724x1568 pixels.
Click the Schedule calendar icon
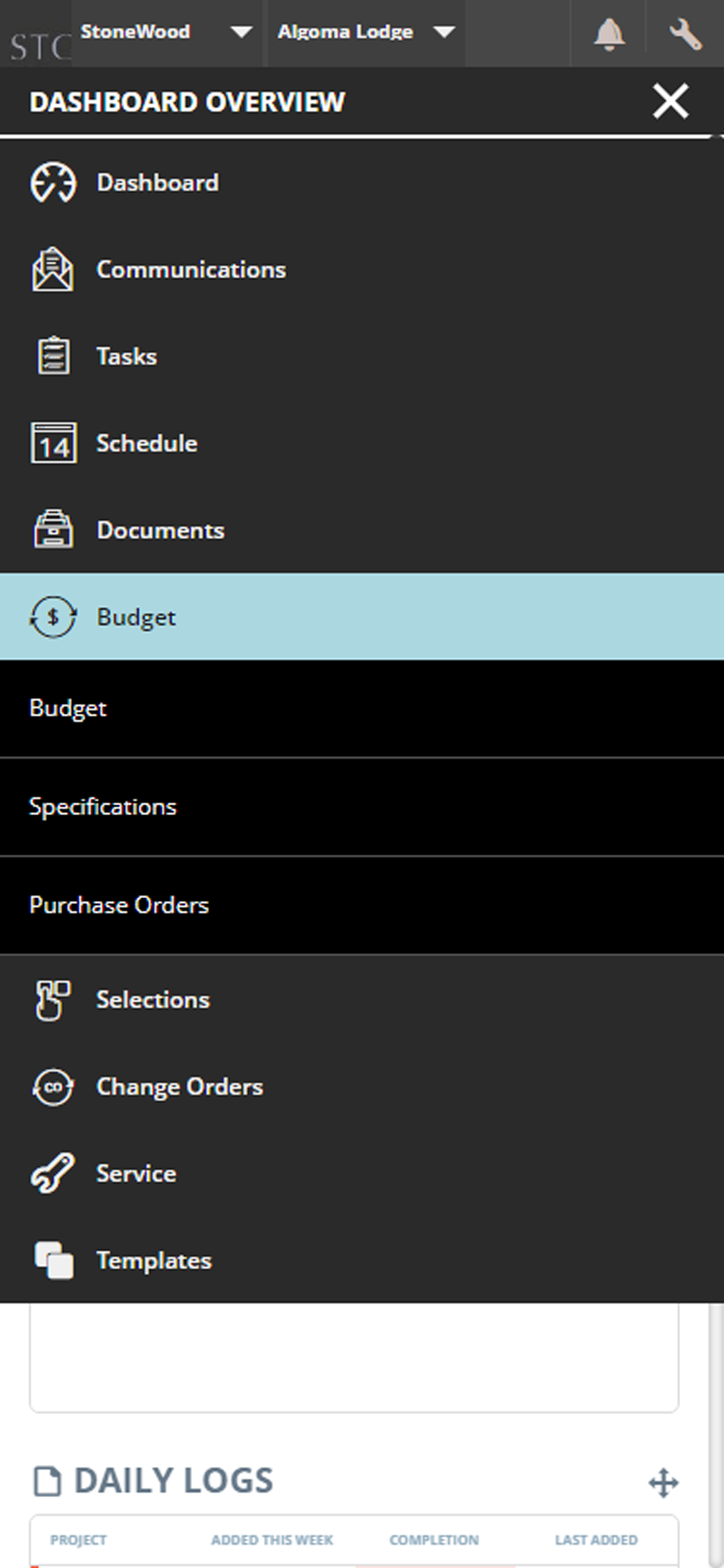[x=54, y=443]
